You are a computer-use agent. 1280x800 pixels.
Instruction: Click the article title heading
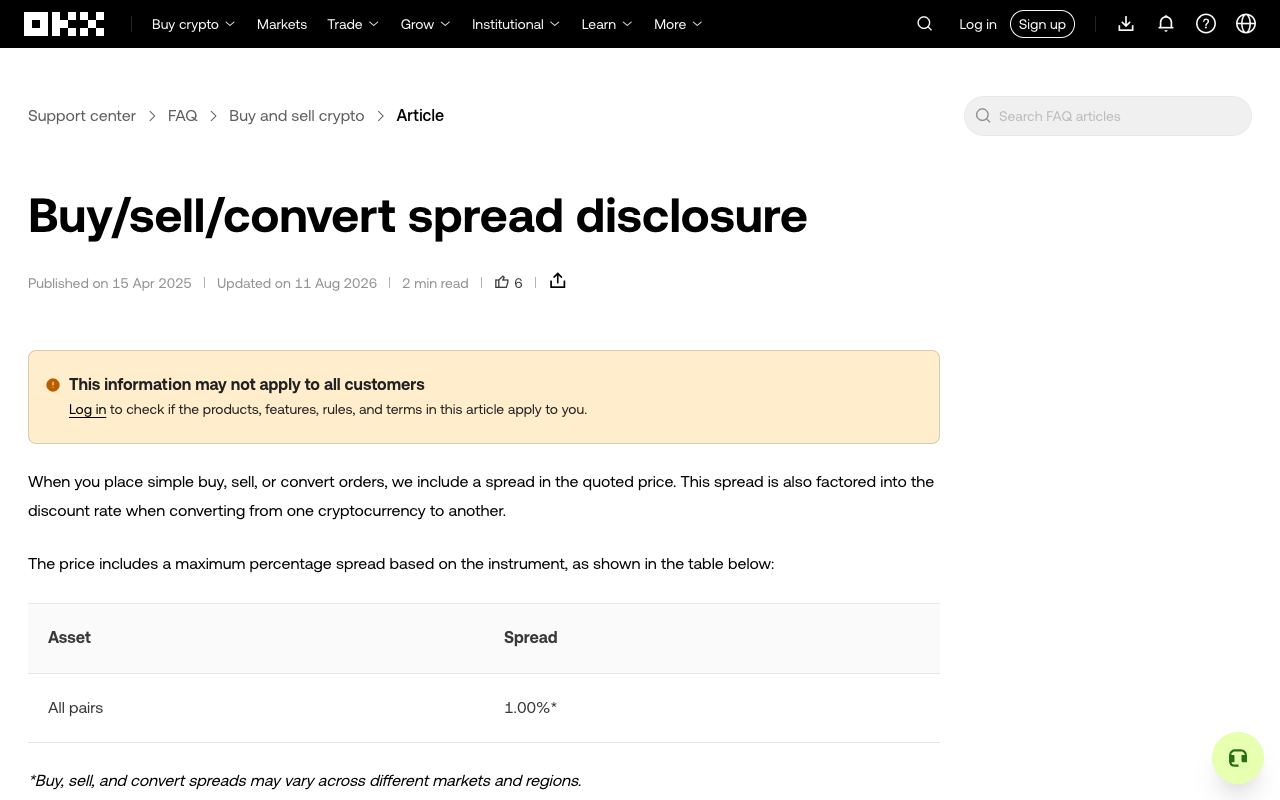(418, 215)
